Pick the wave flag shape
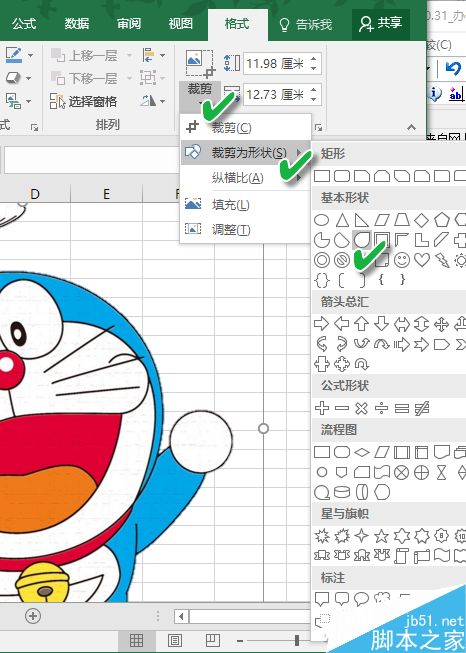Image resolution: width=466 pixels, height=653 pixels. (x=441, y=556)
